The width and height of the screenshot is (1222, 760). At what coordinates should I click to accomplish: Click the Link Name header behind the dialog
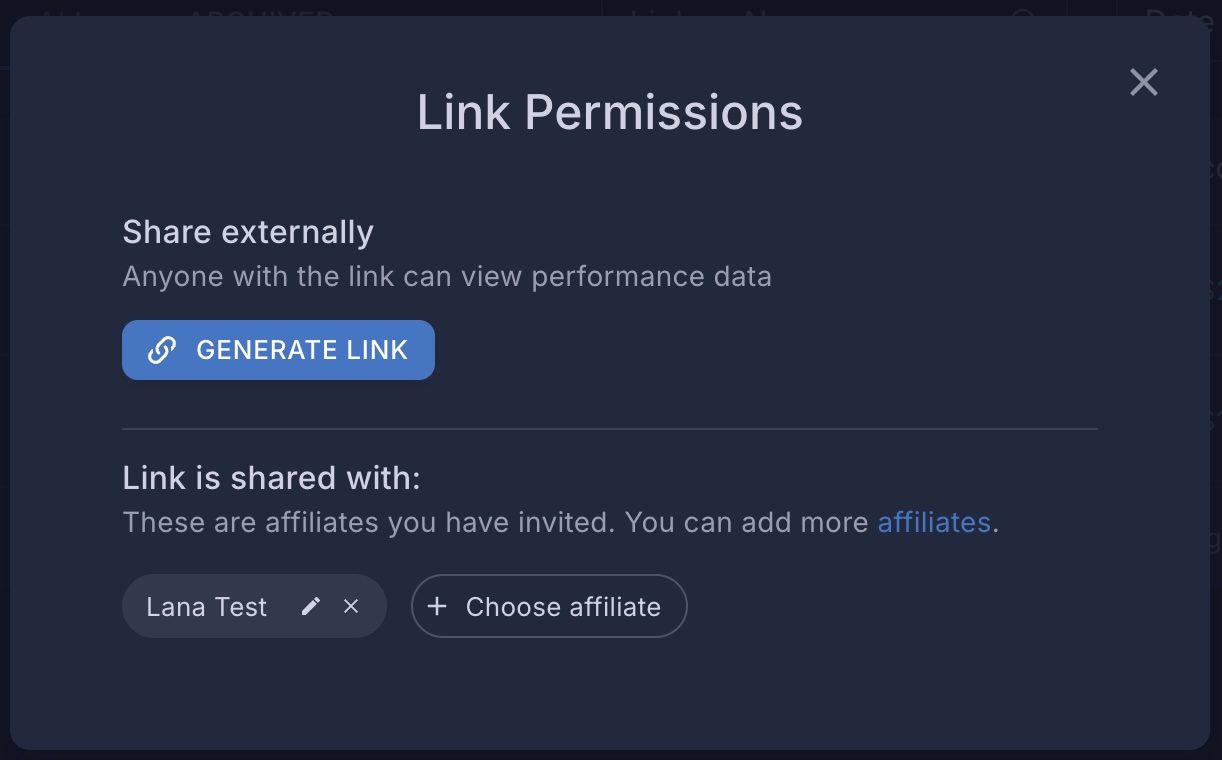700,10
